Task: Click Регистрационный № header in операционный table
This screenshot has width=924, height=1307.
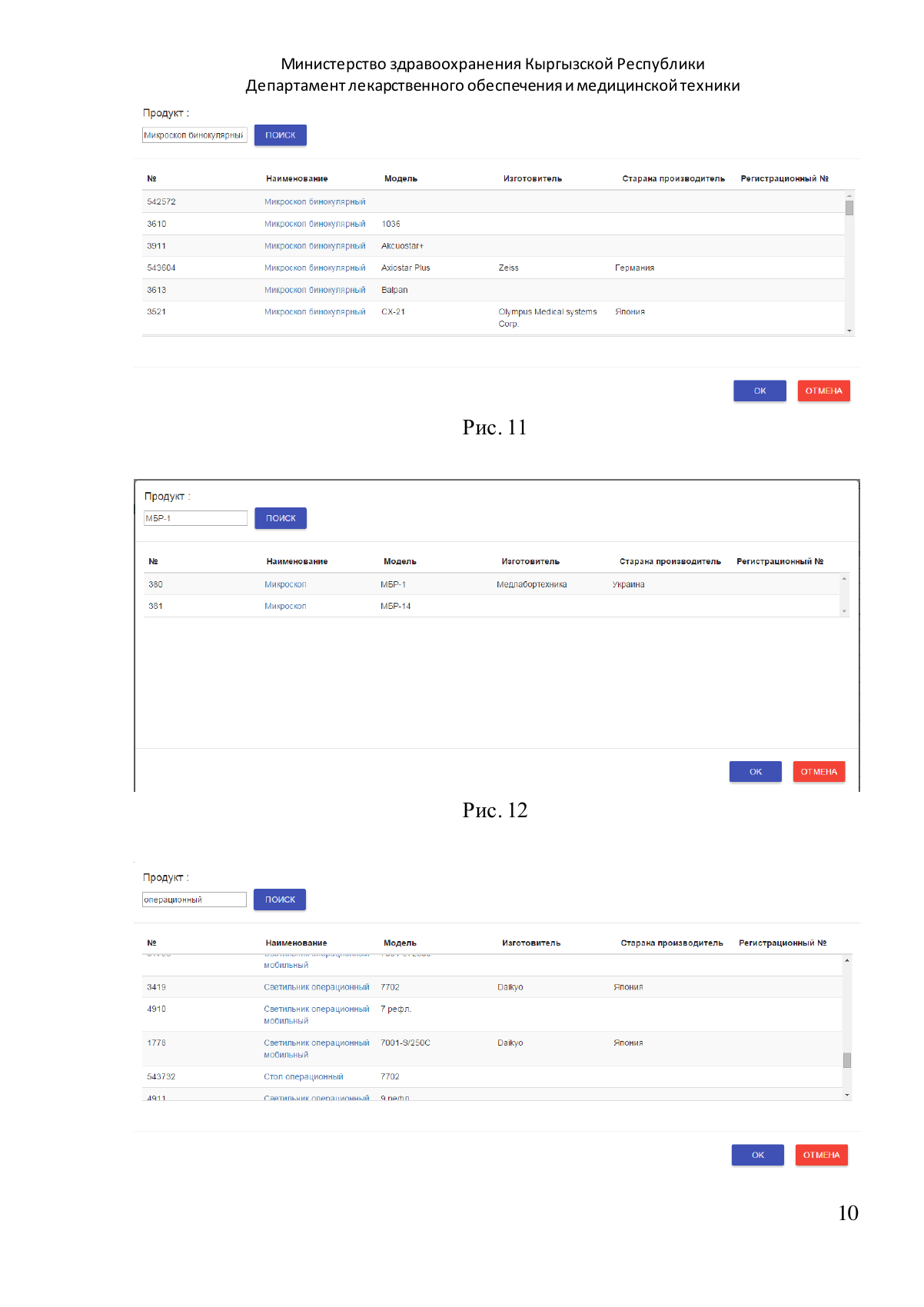Action: click(783, 943)
